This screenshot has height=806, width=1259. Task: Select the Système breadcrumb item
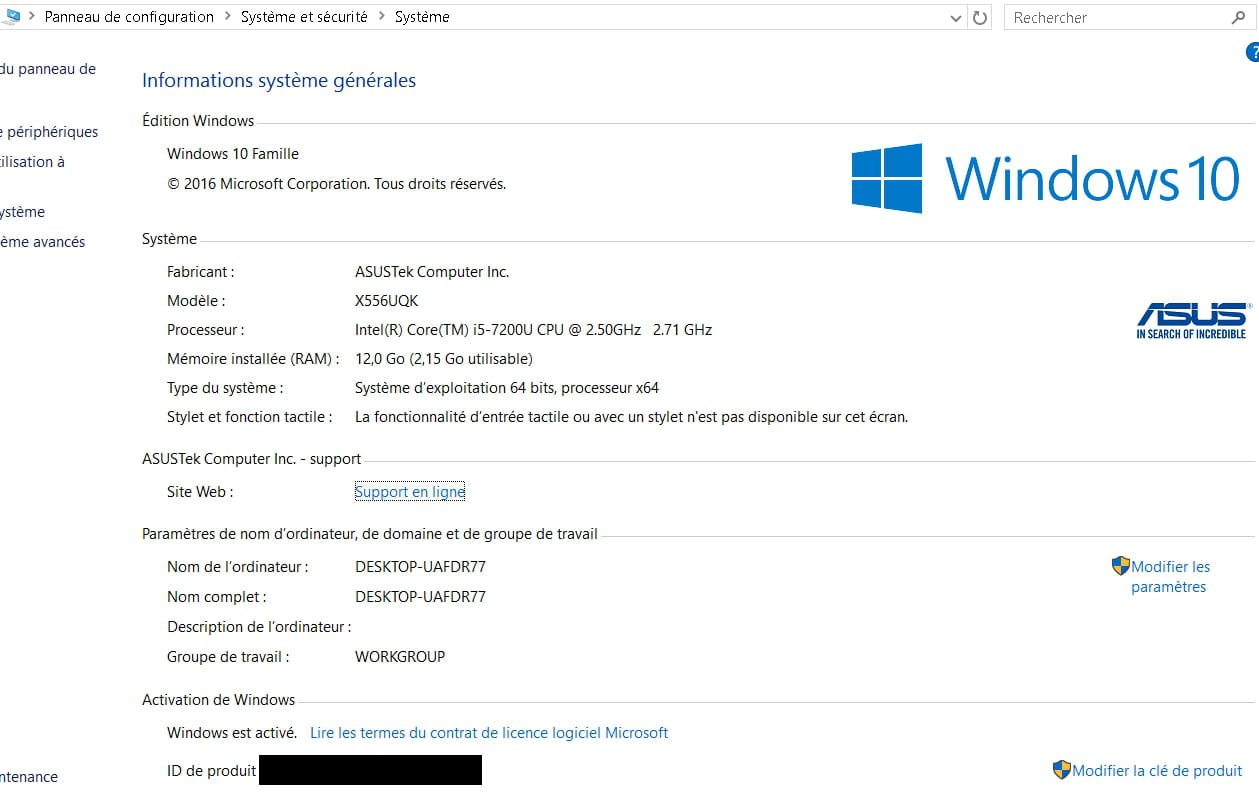point(422,17)
